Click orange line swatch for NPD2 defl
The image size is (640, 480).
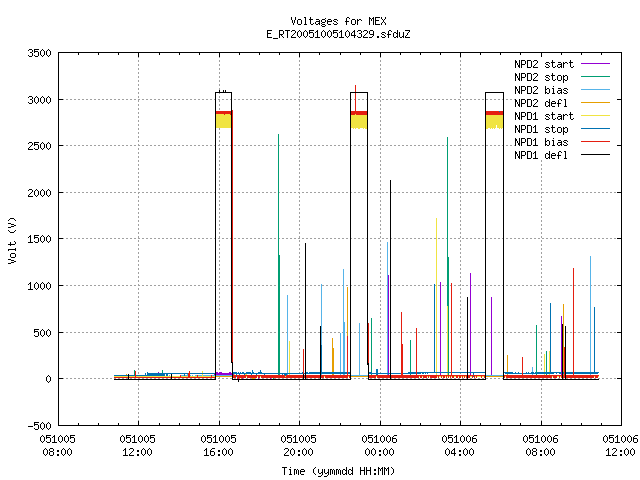point(595,103)
